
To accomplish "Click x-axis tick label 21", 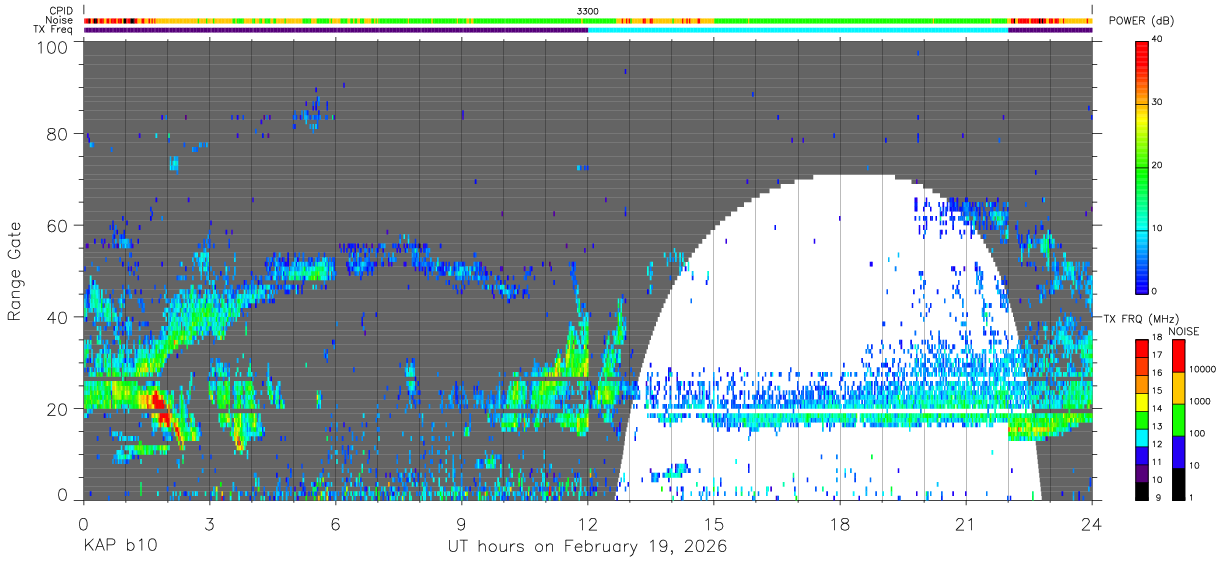I will click(966, 523).
